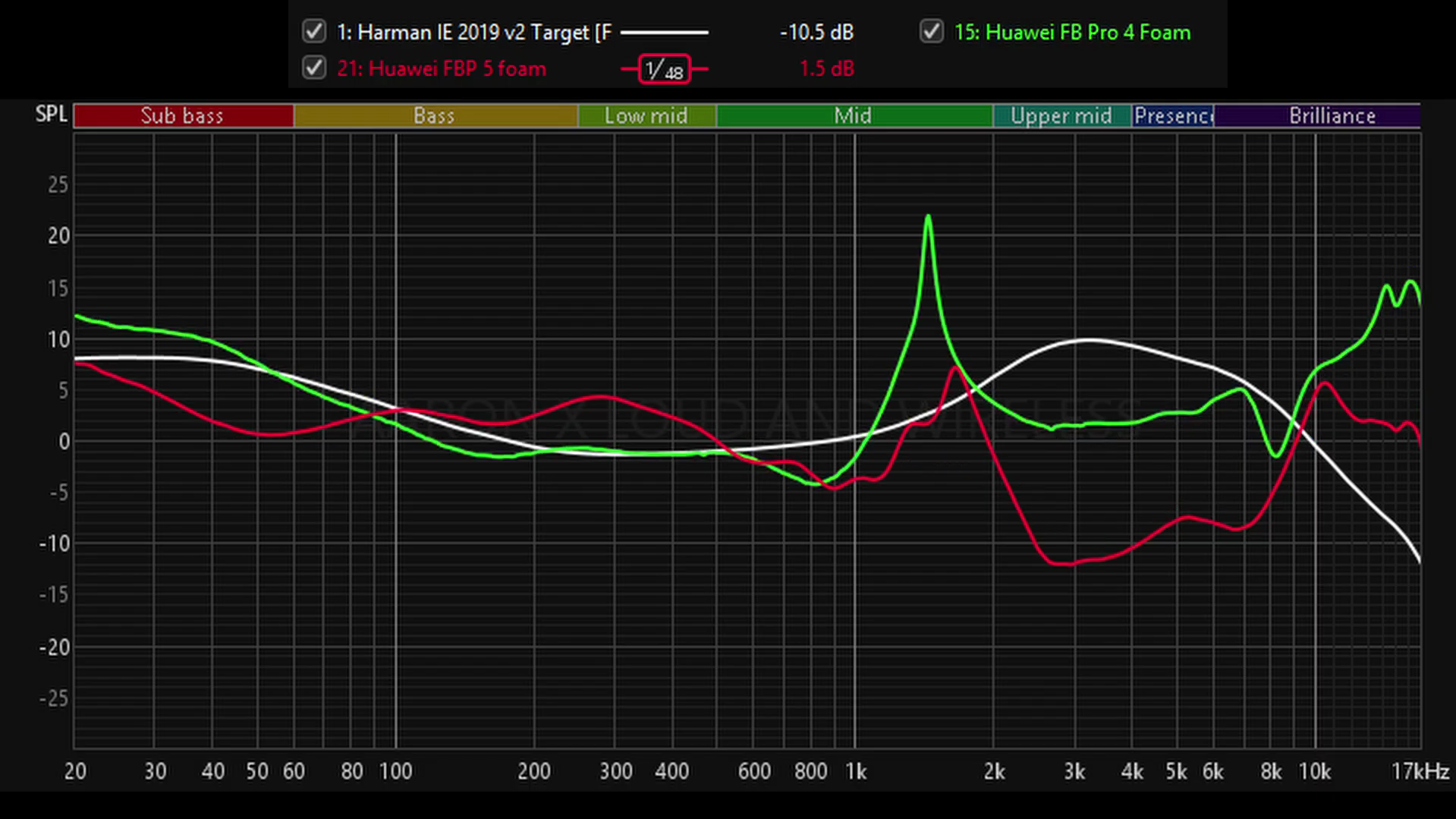Uncheck the Harman IE 2019 v2 Target trace
1456x819 pixels.
[x=314, y=32]
